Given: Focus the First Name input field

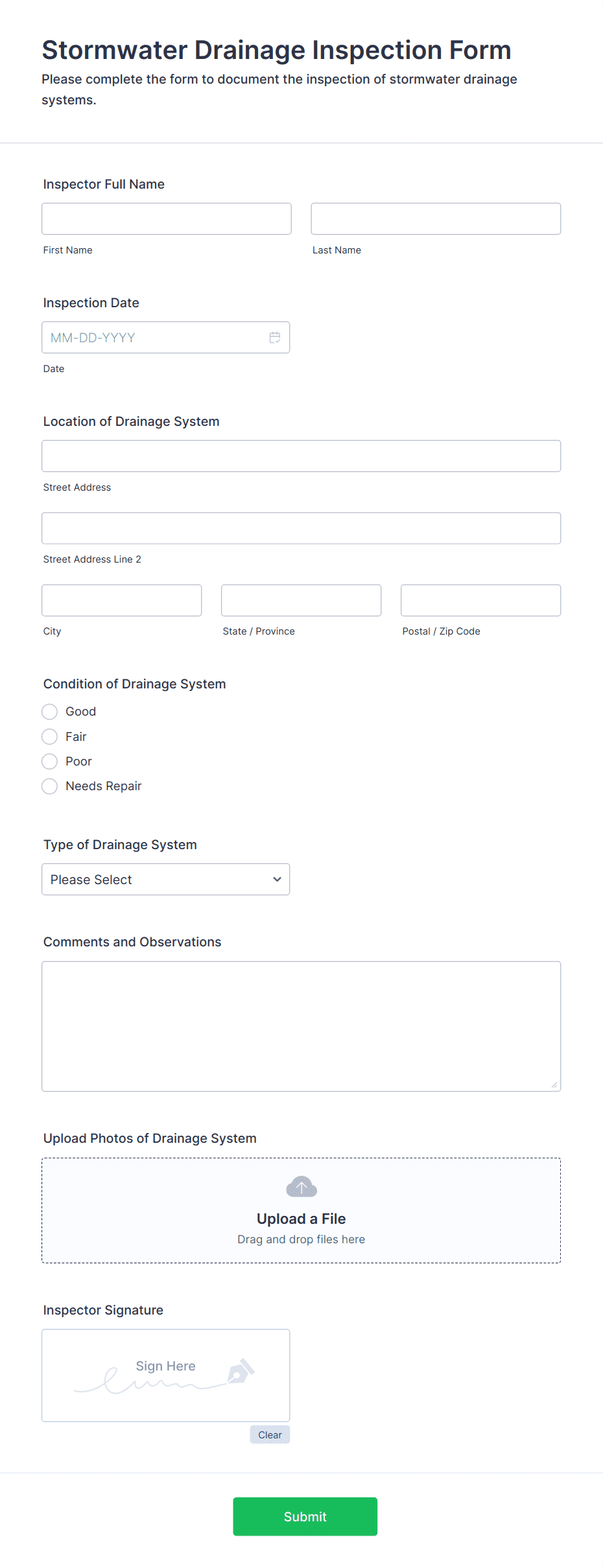Looking at the screenshot, I should pyautogui.click(x=167, y=219).
